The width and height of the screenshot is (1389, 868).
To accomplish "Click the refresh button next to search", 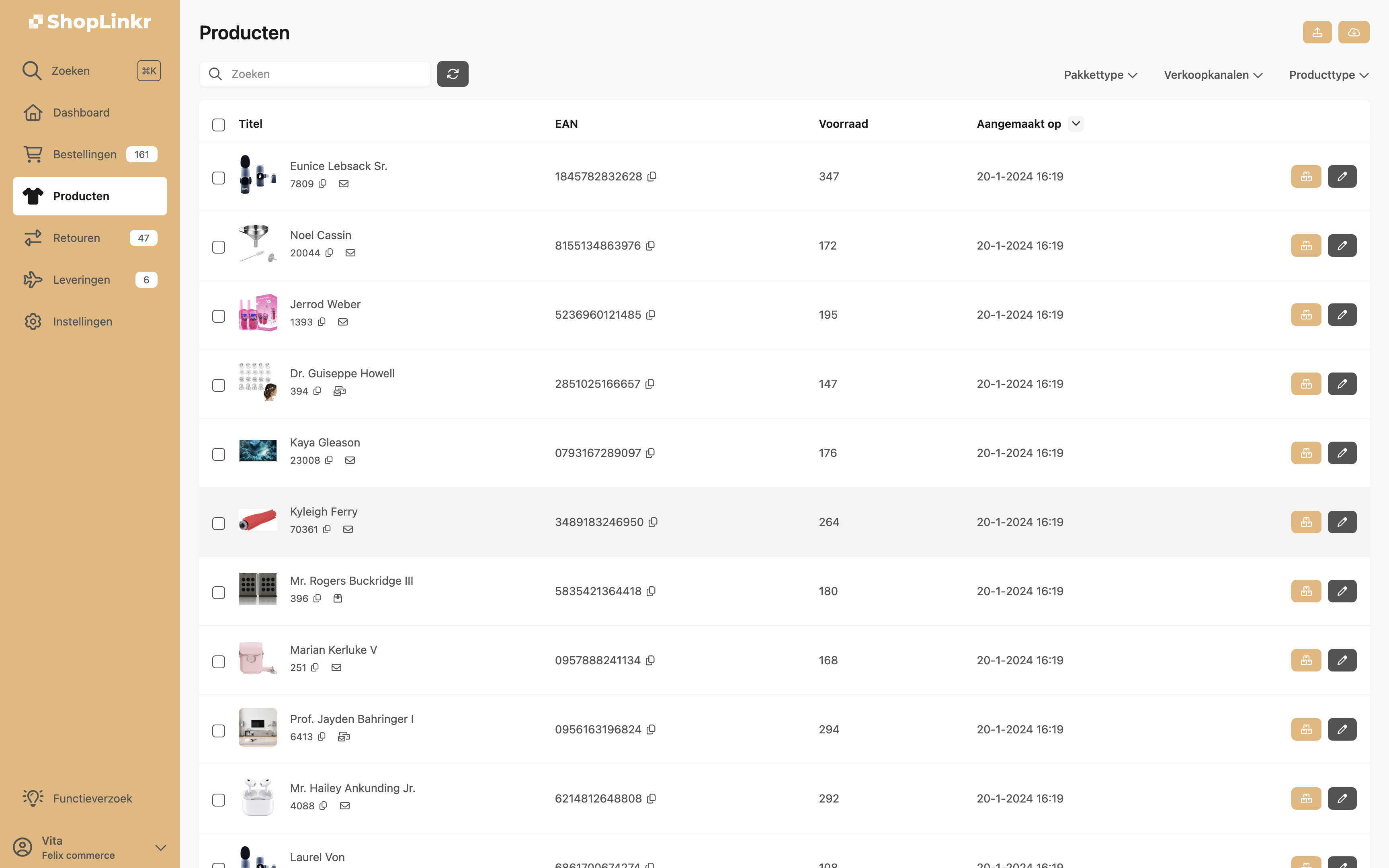I will [x=452, y=74].
